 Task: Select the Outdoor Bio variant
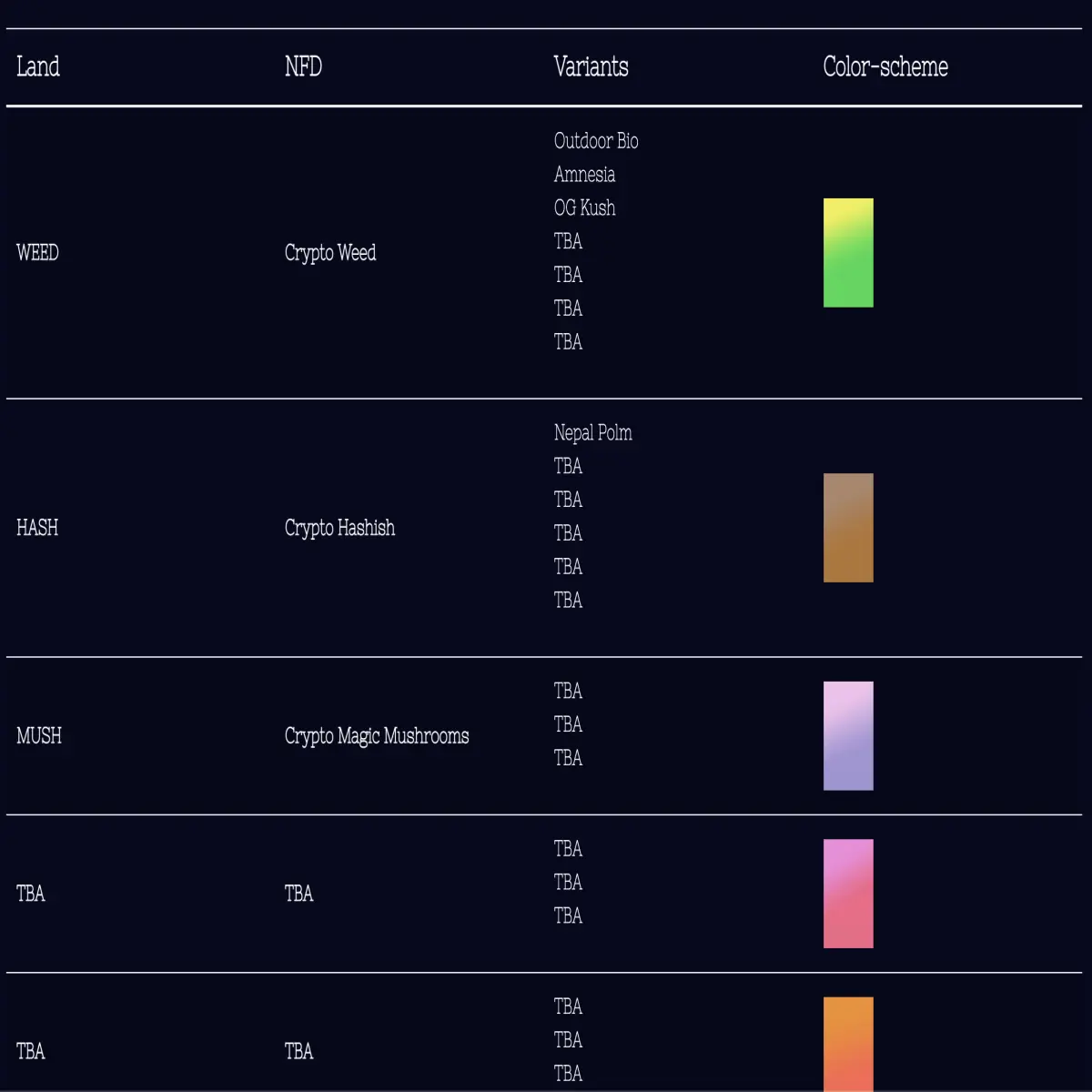point(596,141)
